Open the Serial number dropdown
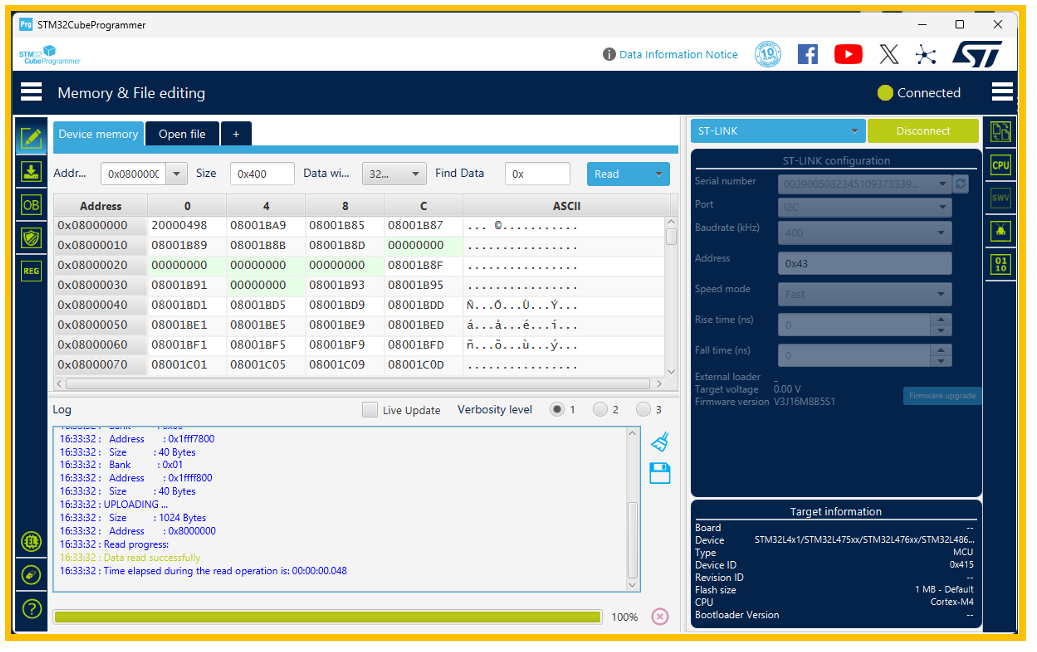1037x652 pixels. click(x=864, y=184)
